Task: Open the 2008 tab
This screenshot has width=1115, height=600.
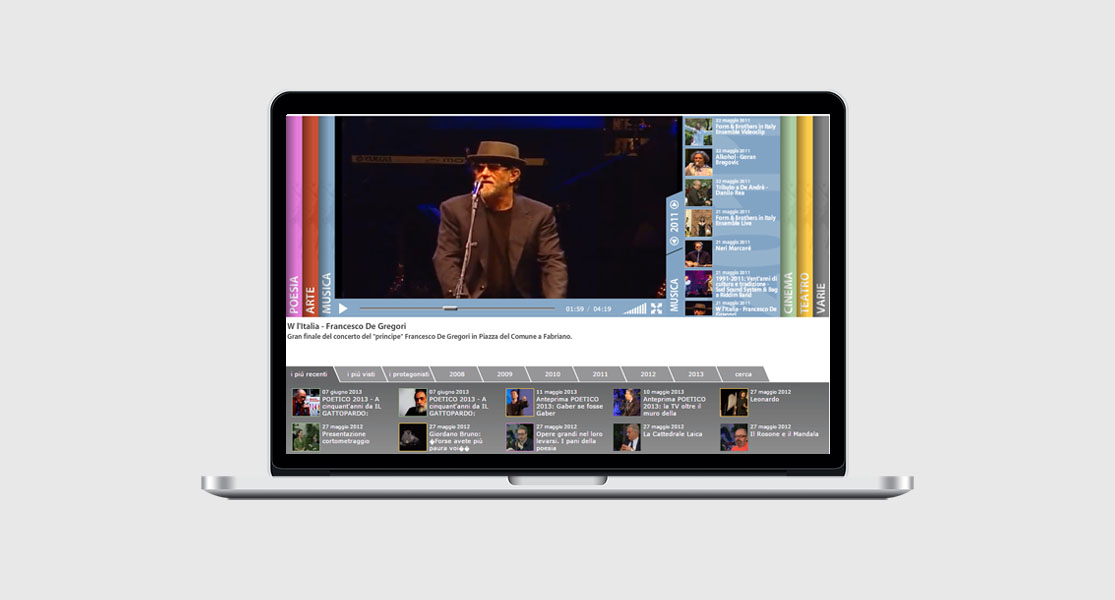Action: tap(457, 374)
